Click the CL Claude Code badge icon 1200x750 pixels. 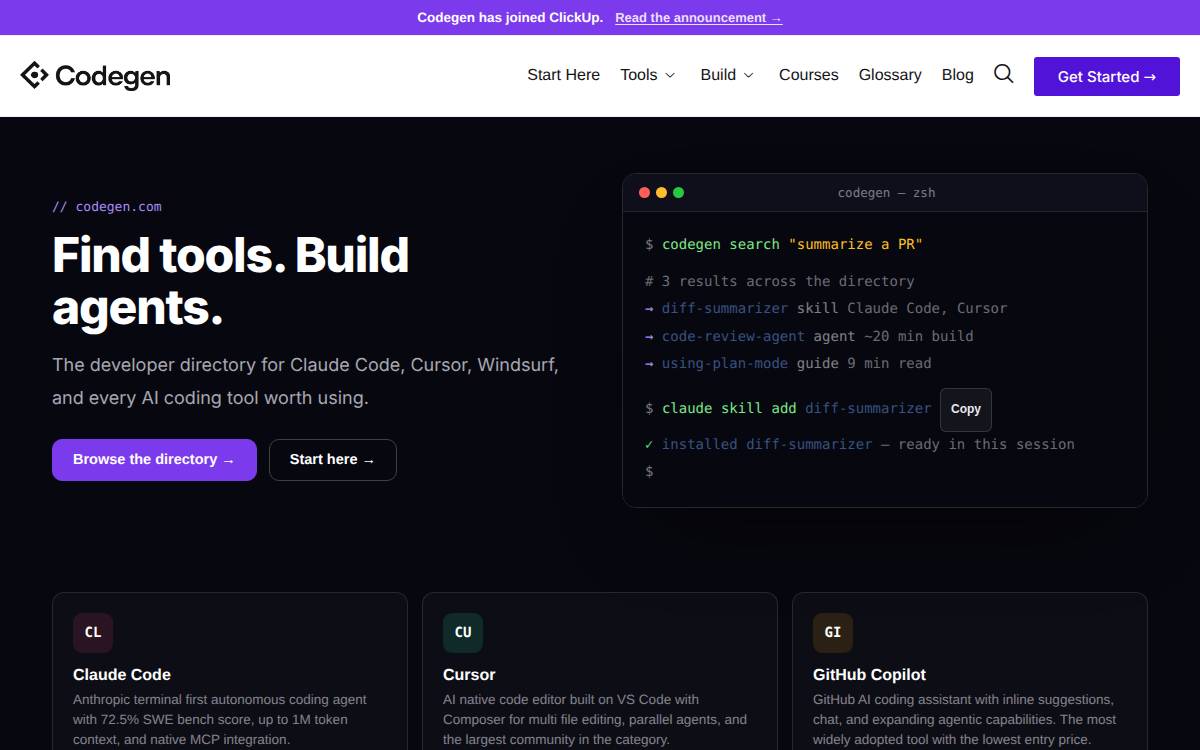coord(93,632)
